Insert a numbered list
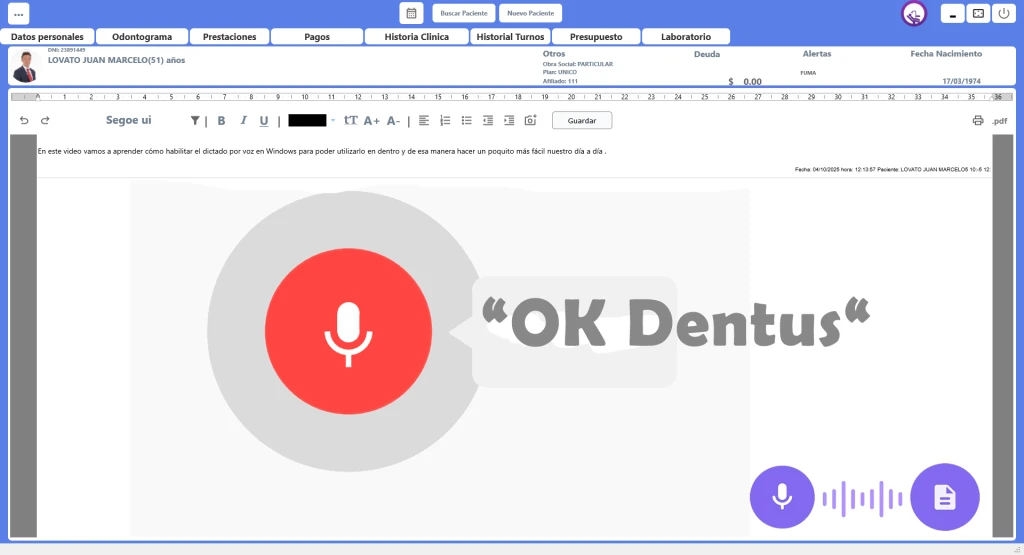The height and width of the screenshot is (555, 1024). pos(445,121)
